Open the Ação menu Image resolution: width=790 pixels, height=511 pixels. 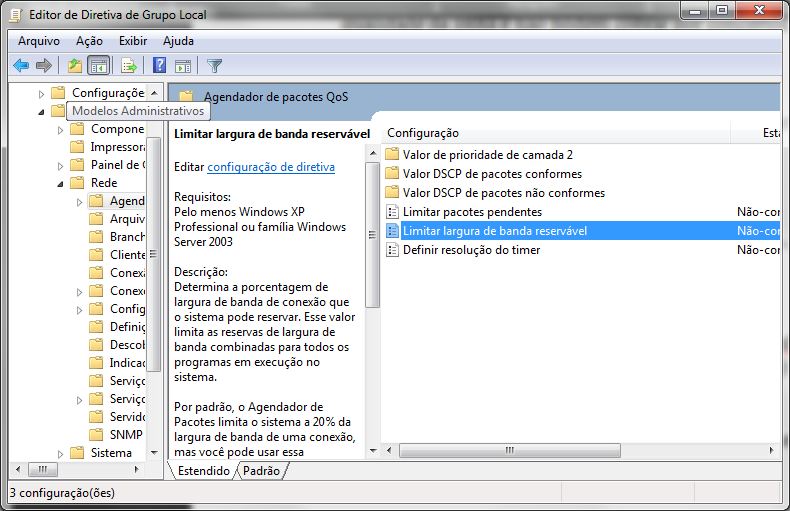[89, 41]
